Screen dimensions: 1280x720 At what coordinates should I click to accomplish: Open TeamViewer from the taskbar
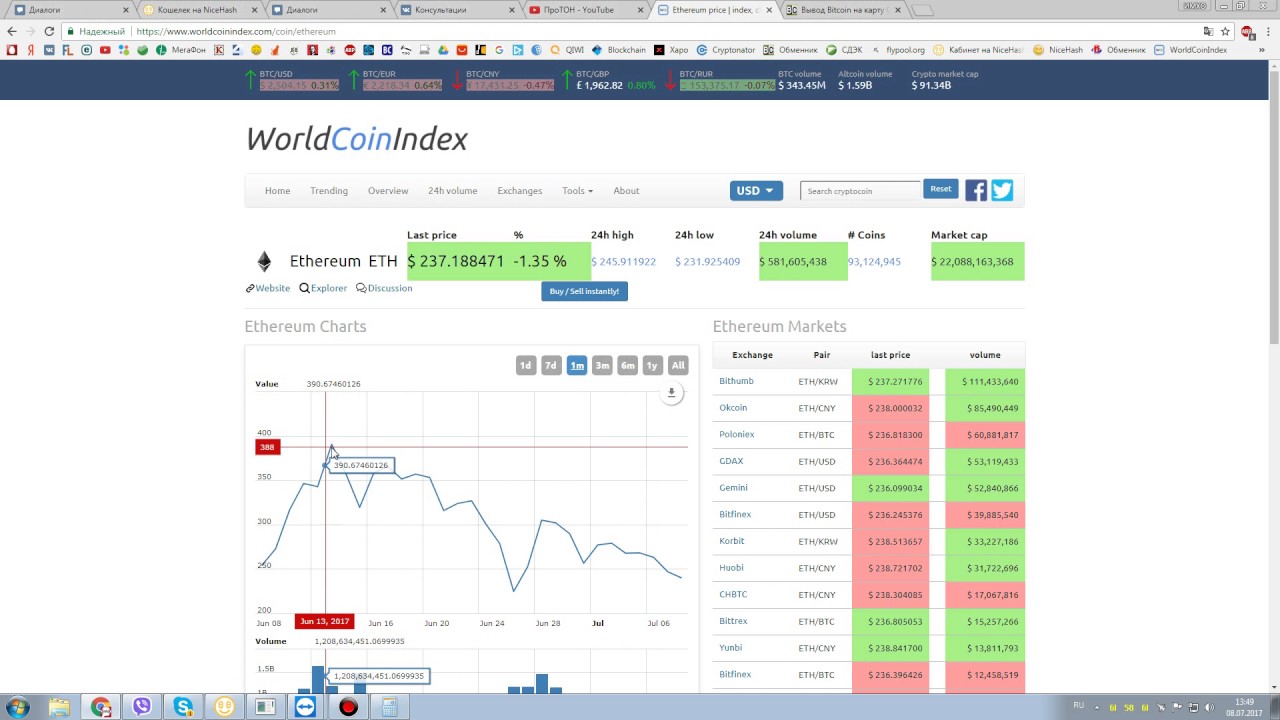click(306, 707)
